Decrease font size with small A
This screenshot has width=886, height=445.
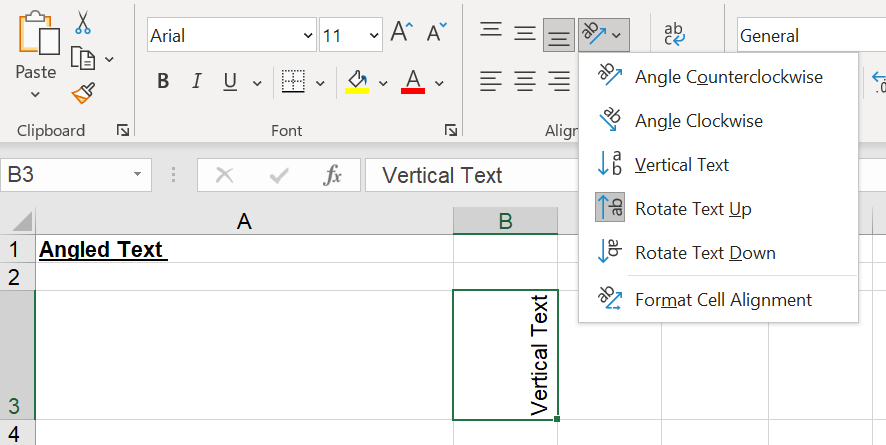[x=436, y=32]
